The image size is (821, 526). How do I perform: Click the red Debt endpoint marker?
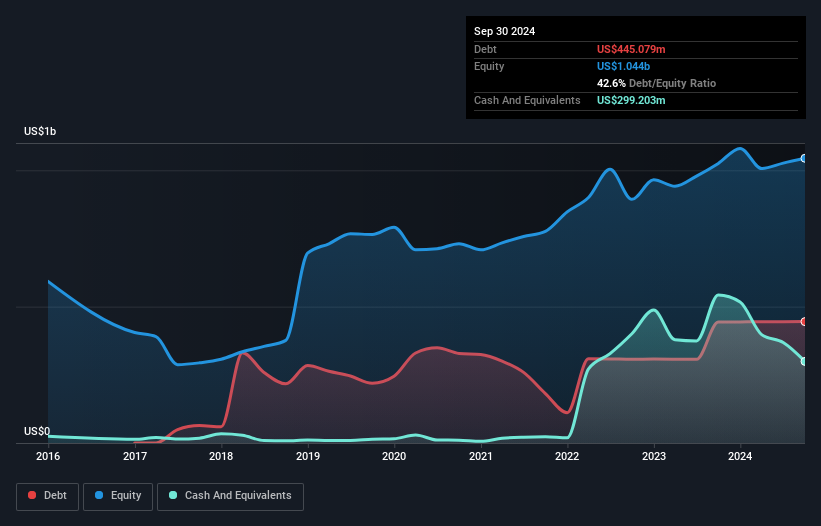click(x=804, y=322)
